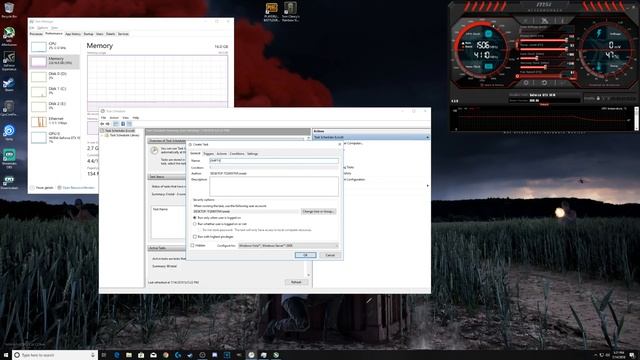Image resolution: width=640 pixels, height=360 pixels.
Task: Click Afterburner settings gear icon
Action: click(x=526, y=82)
